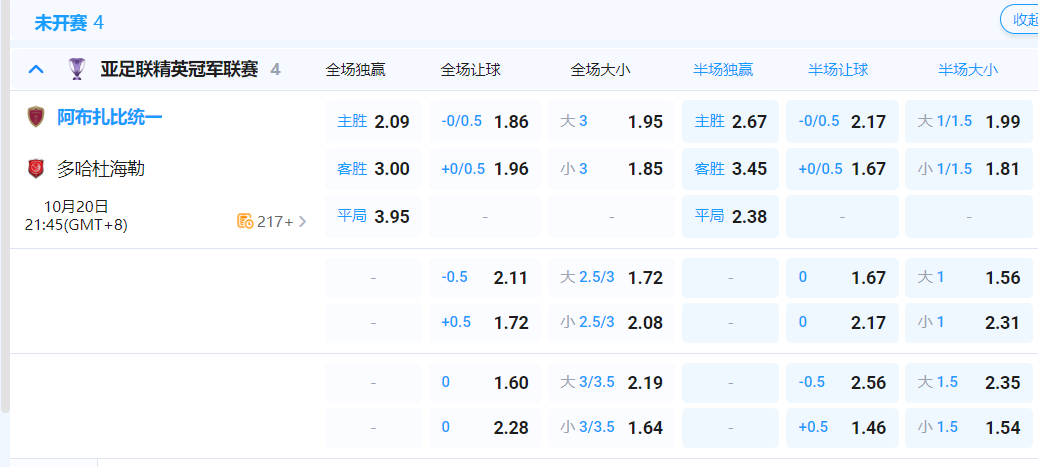
Task: Choose 全场独赢 平局 odds 3.95
Action: [x=373, y=216]
